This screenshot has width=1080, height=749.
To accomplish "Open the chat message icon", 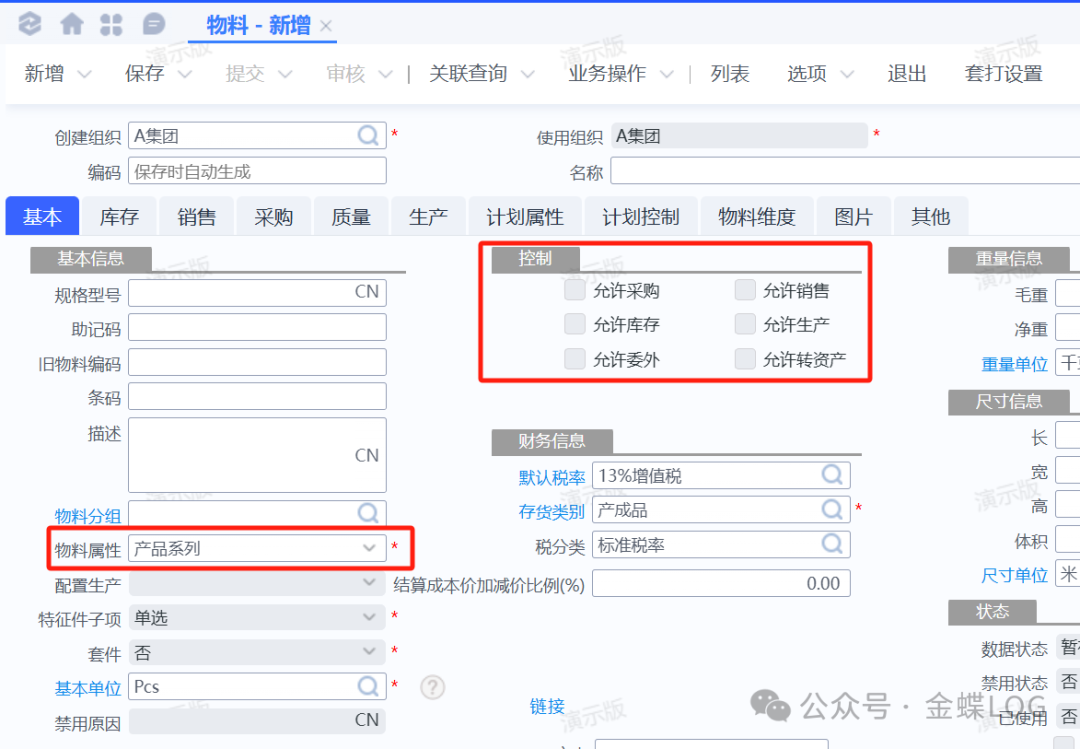I will (x=153, y=24).
